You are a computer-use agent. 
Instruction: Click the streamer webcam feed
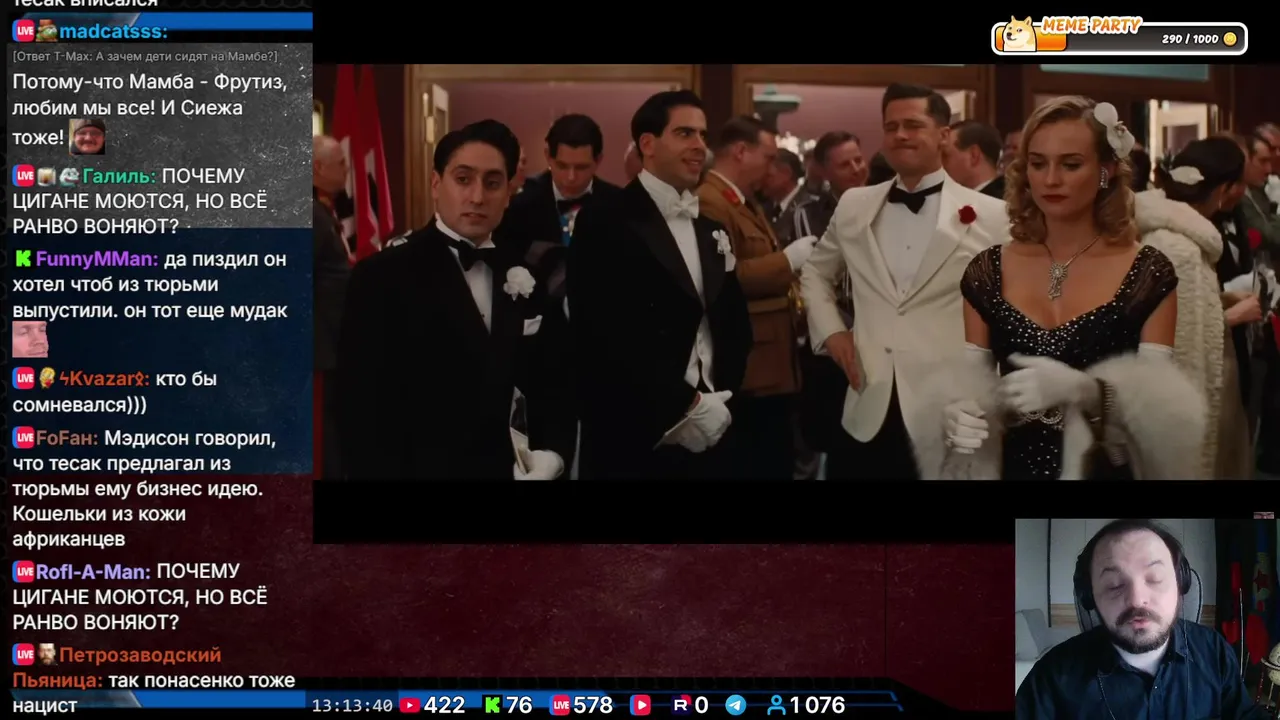(1147, 619)
